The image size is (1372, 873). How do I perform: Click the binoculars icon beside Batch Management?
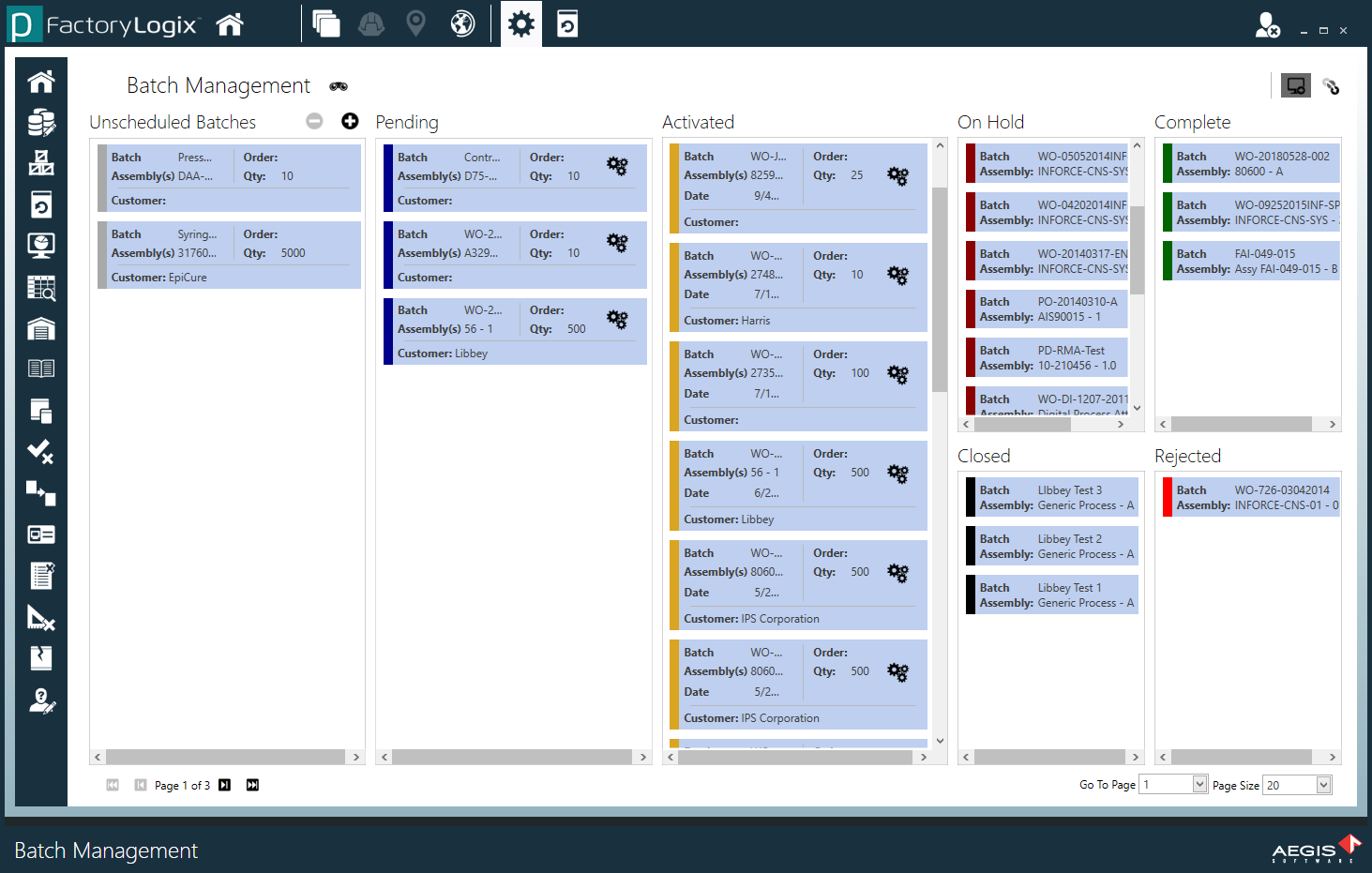[339, 86]
